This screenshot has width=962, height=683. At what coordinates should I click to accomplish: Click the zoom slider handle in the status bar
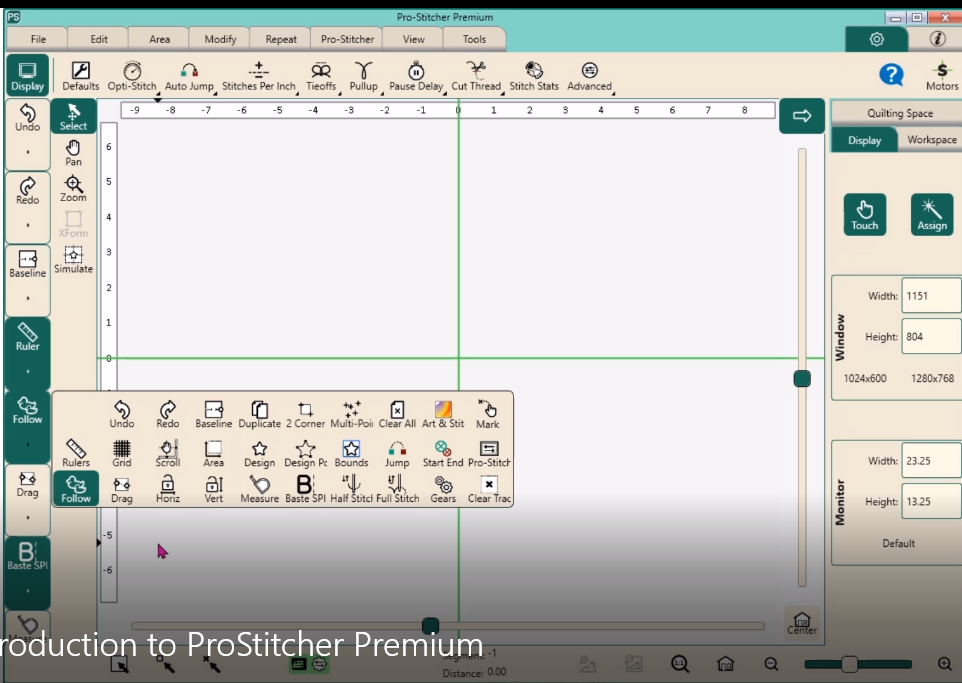coord(849,664)
